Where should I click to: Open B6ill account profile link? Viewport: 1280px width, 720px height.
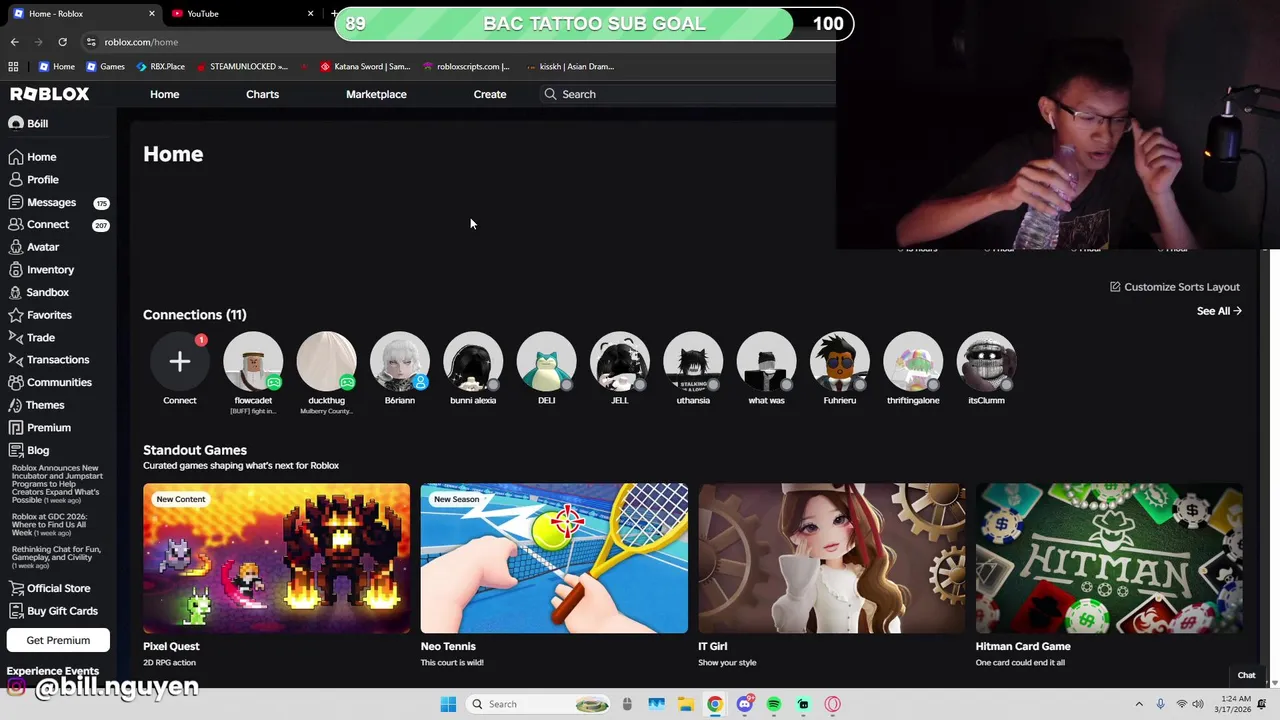(x=28, y=123)
